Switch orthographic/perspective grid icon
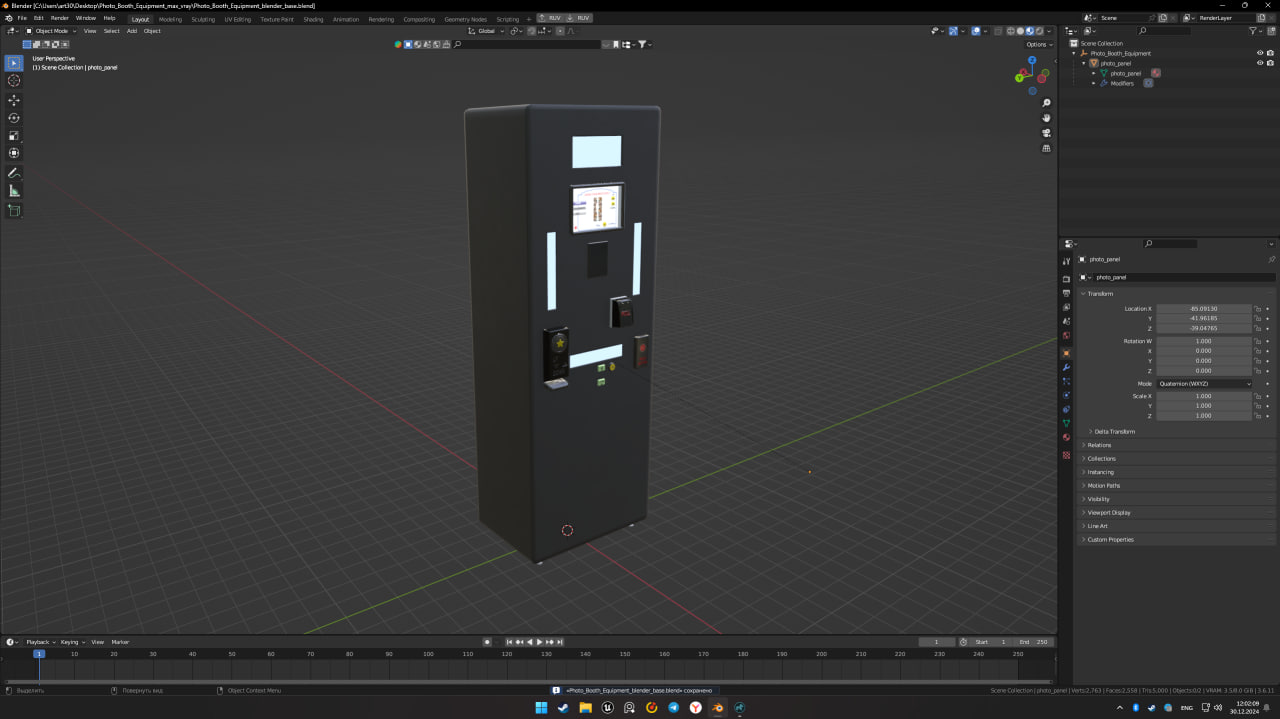Screen dimensions: 1280x719 pos(1046,148)
